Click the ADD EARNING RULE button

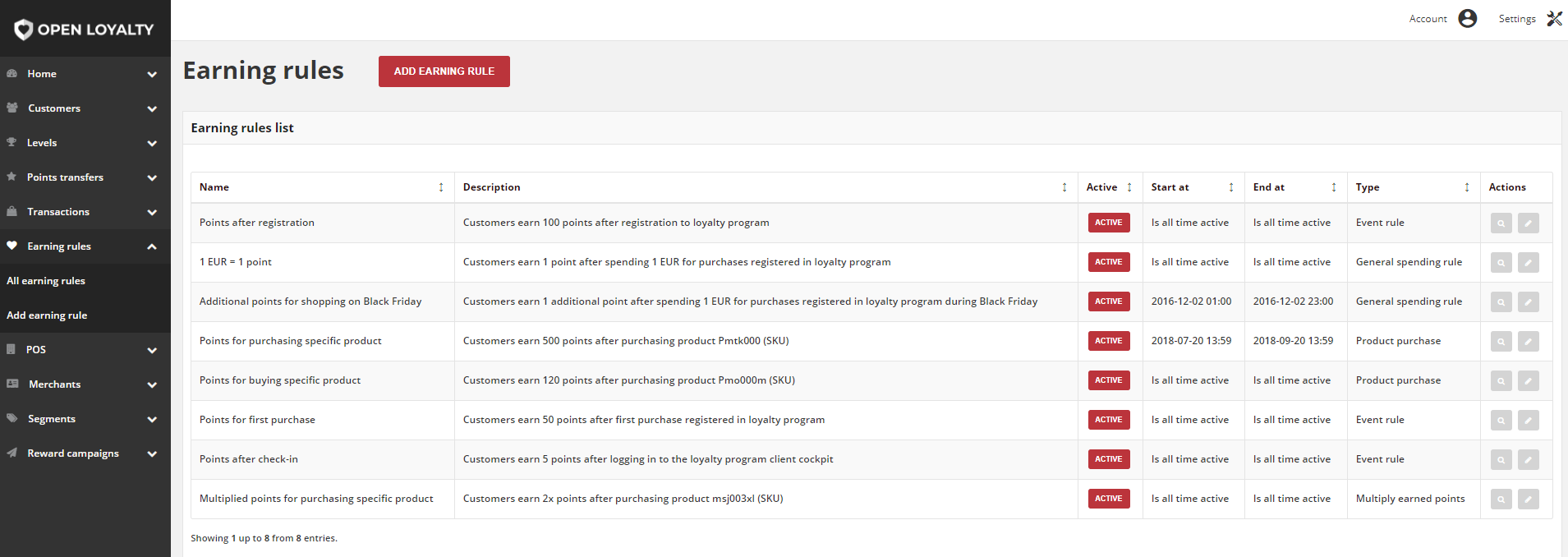444,71
